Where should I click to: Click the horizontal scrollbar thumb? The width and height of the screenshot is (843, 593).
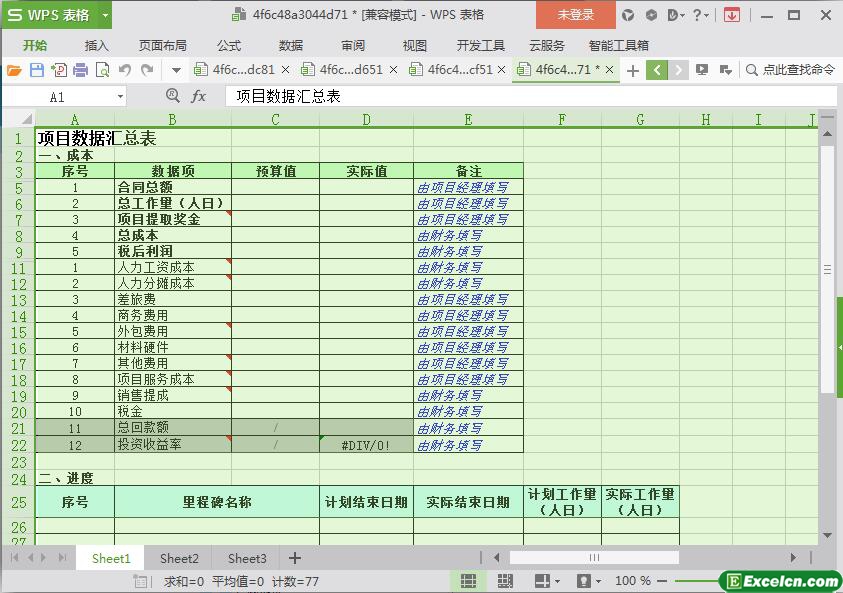click(x=594, y=558)
